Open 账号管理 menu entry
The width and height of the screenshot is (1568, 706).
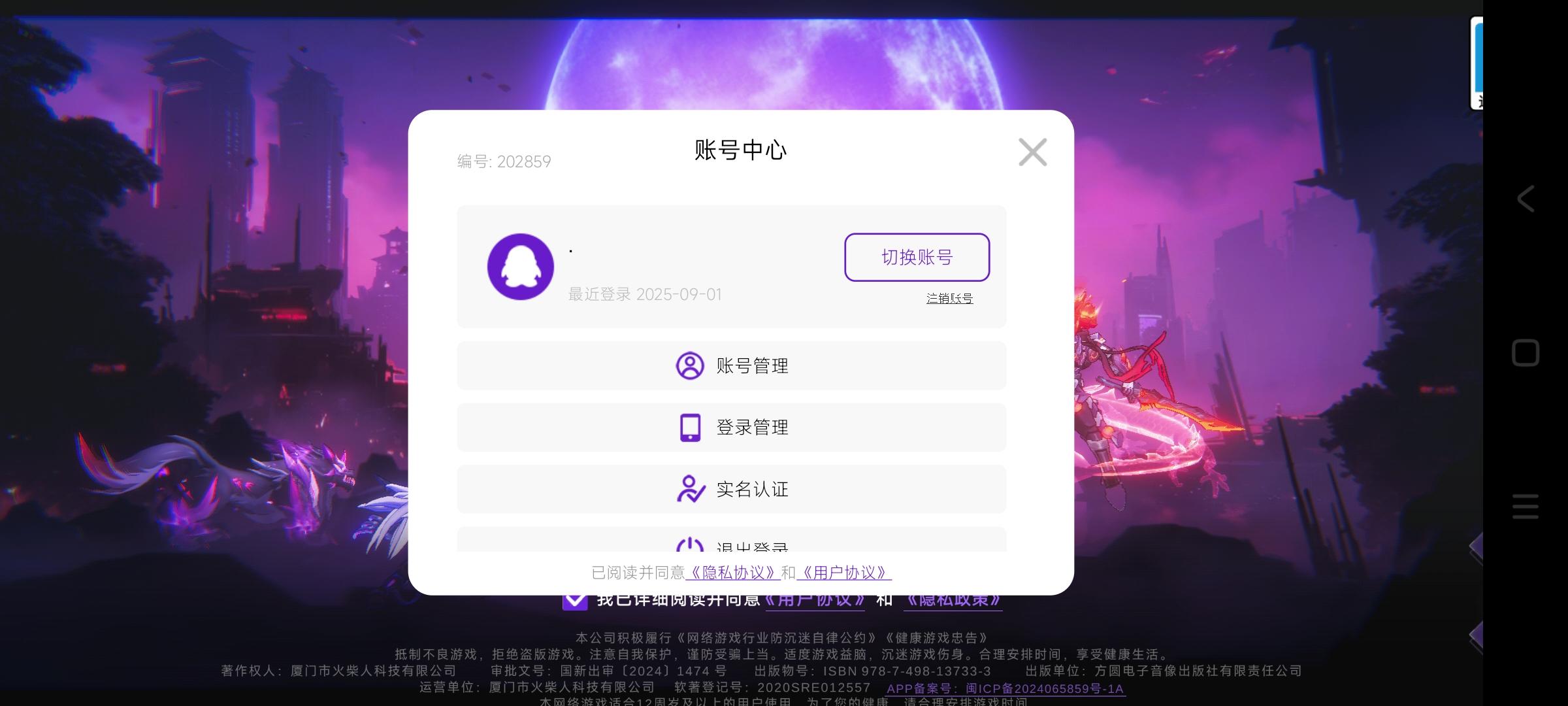(731, 365)
